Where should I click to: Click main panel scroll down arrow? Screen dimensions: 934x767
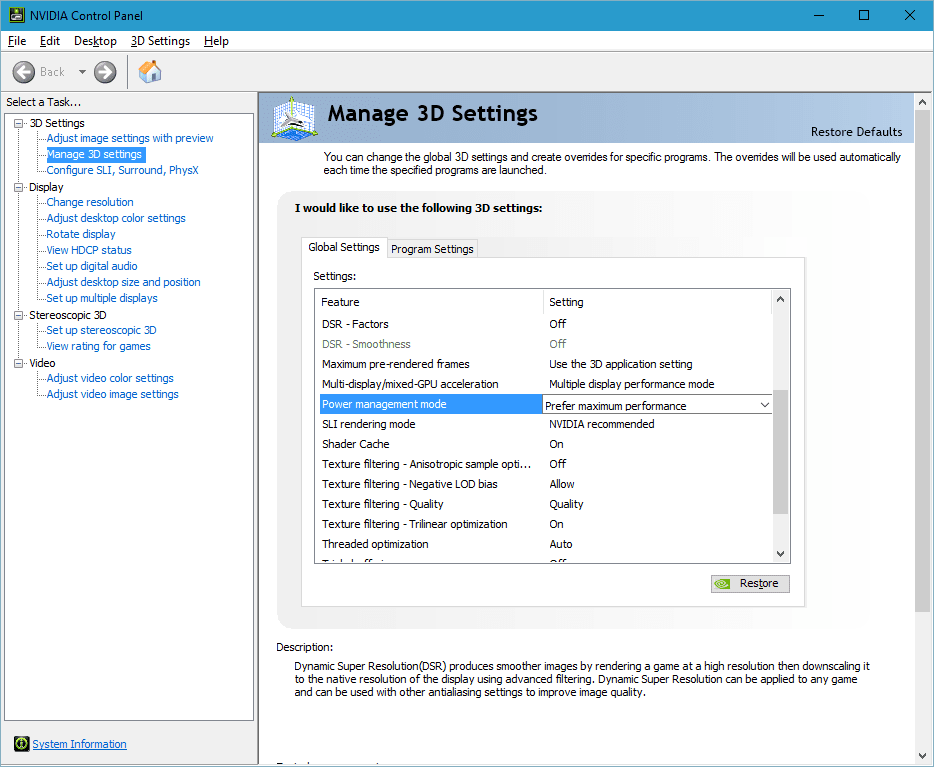coord(922,756)
